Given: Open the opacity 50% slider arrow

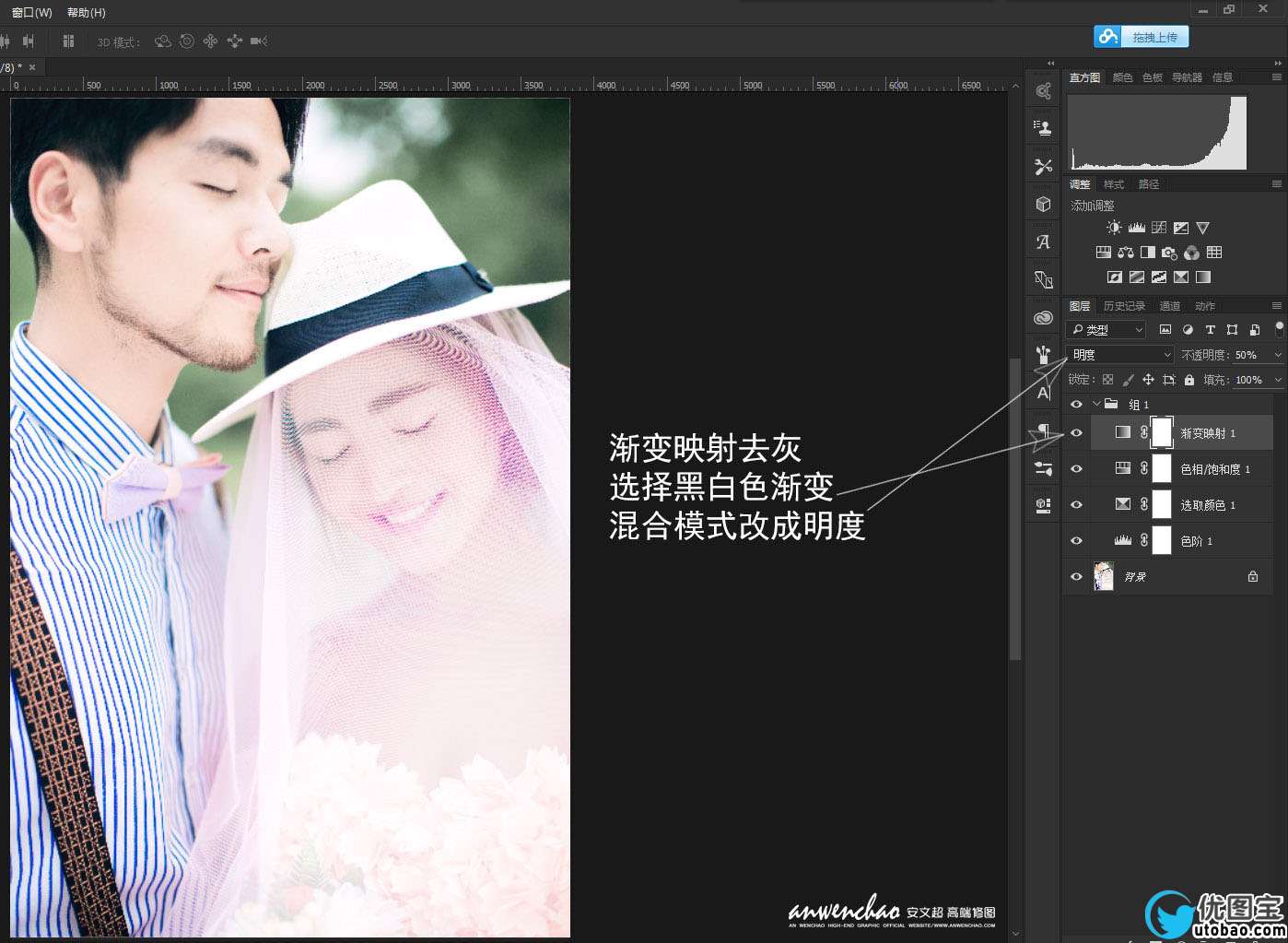Looking at the screenshot, I should point(1278,355).
